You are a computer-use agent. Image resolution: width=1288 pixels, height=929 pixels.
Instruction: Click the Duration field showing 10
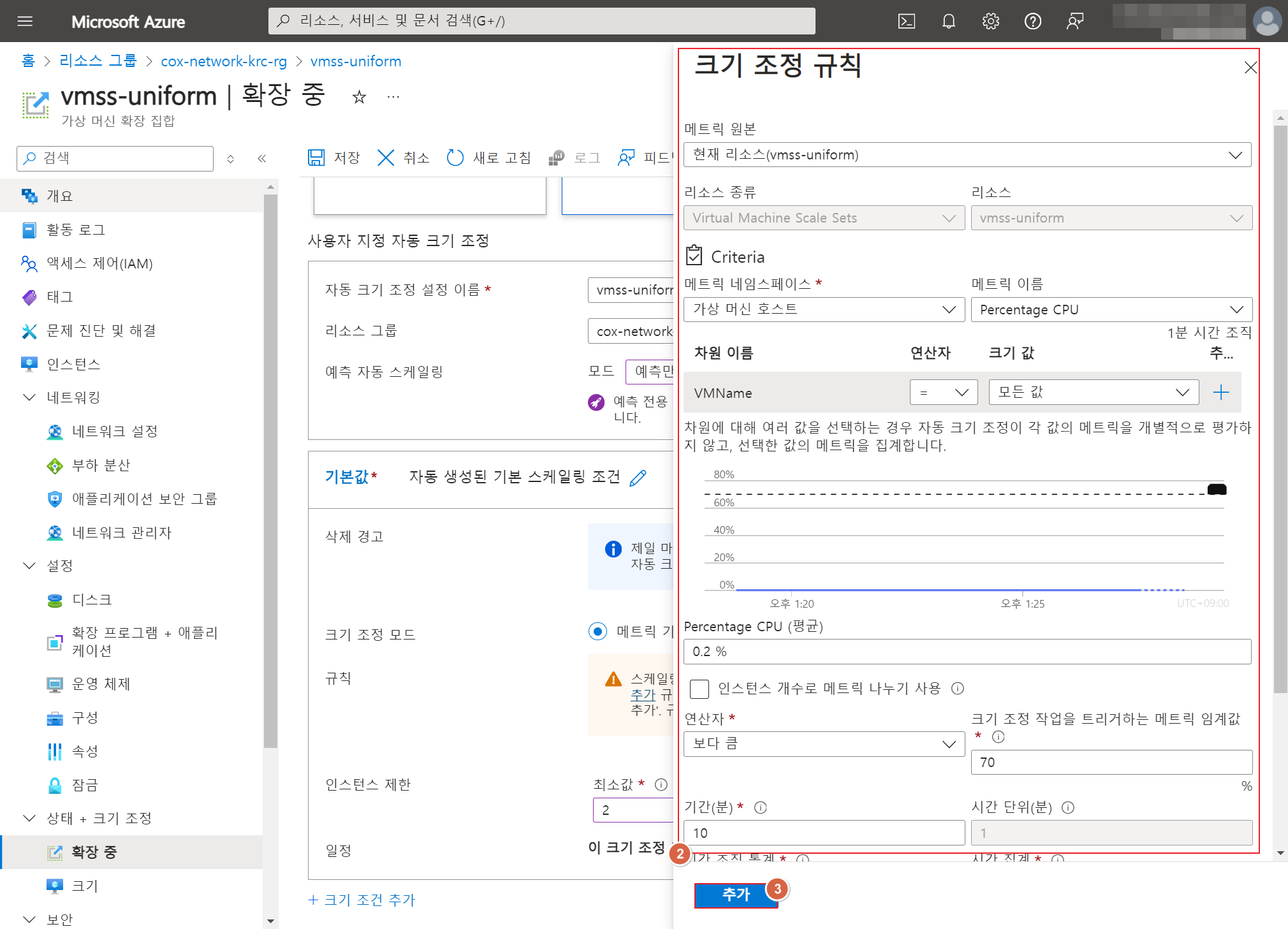point(824,833)
